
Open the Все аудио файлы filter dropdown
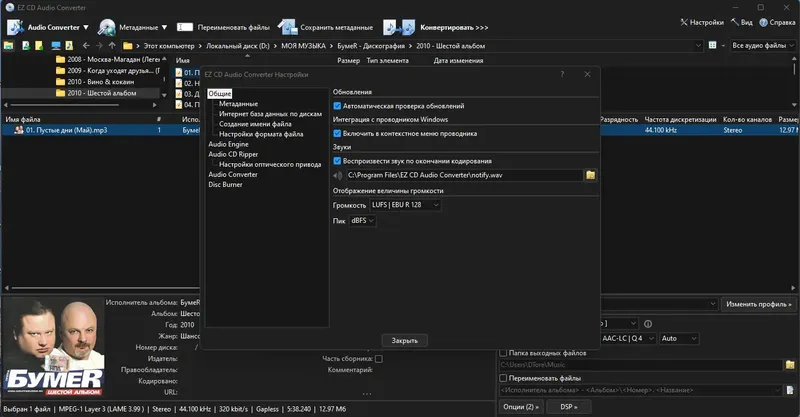tap(763, 45)
